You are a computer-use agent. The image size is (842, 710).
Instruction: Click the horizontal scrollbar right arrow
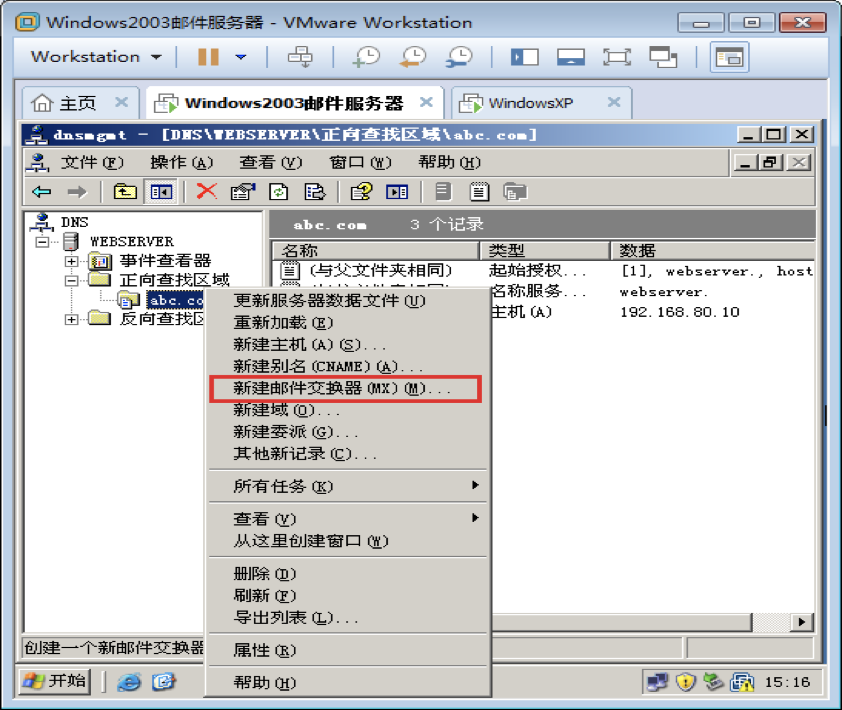[802, 622]
